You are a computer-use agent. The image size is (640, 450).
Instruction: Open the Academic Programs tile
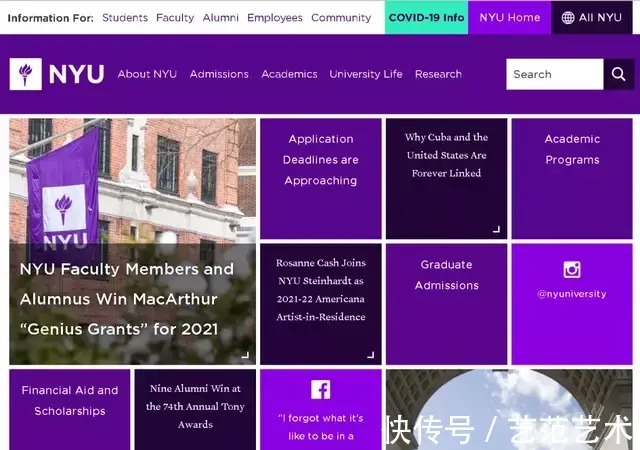click(x=572, y=178)
